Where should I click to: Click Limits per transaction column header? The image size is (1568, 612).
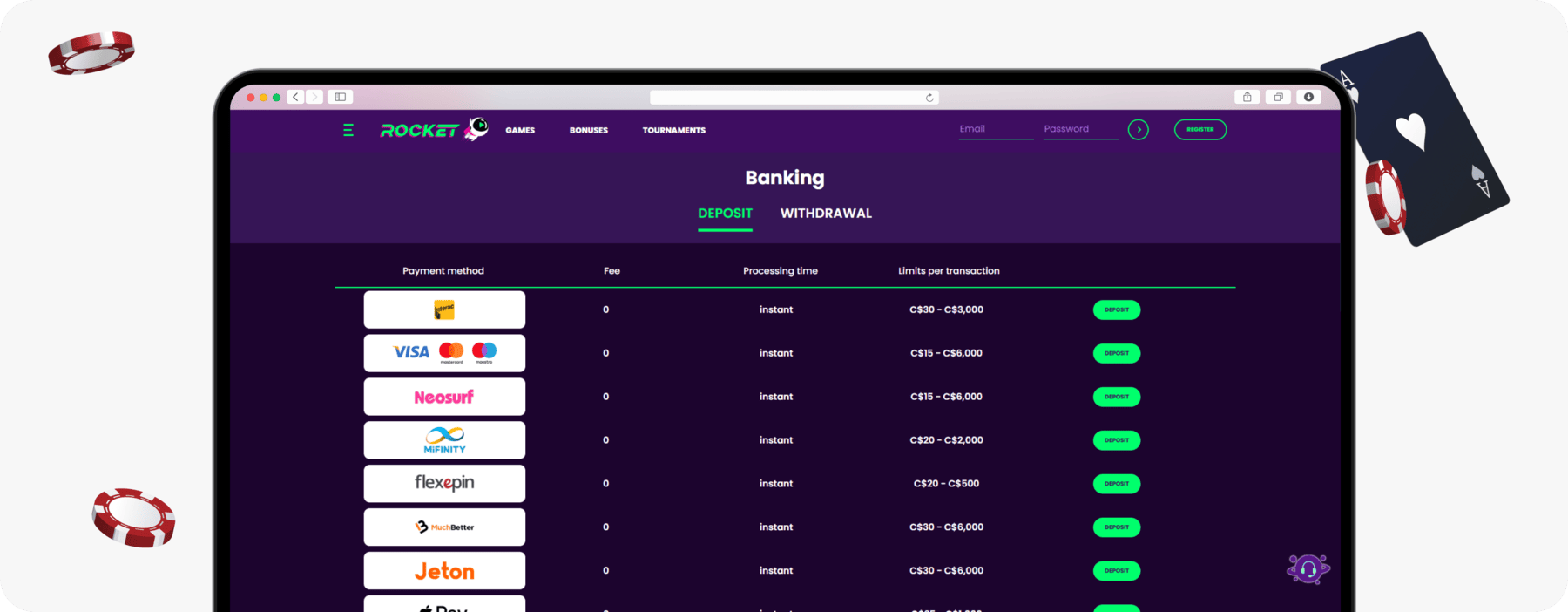(949, 271)
